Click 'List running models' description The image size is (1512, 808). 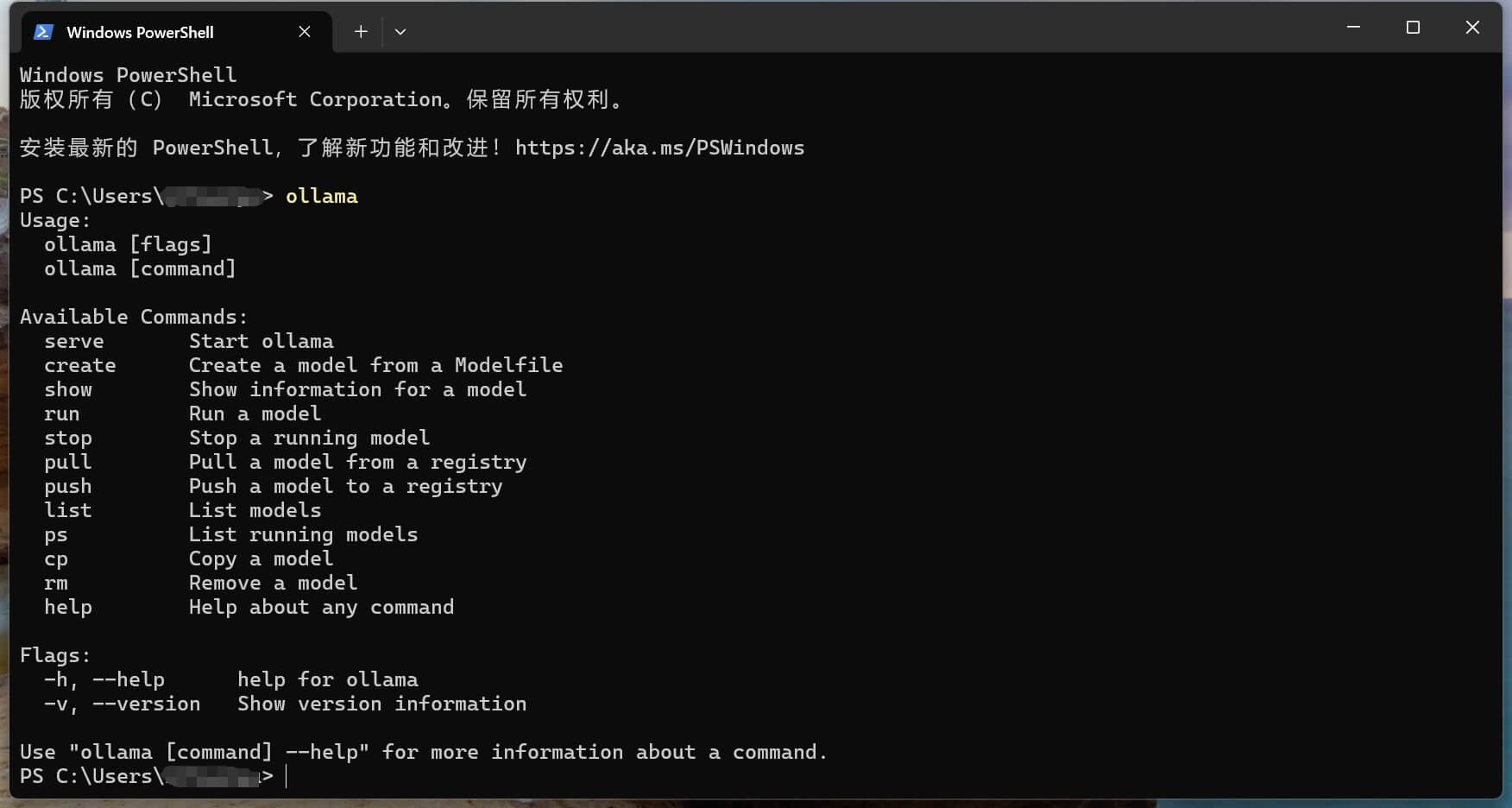tap(304, 534)
